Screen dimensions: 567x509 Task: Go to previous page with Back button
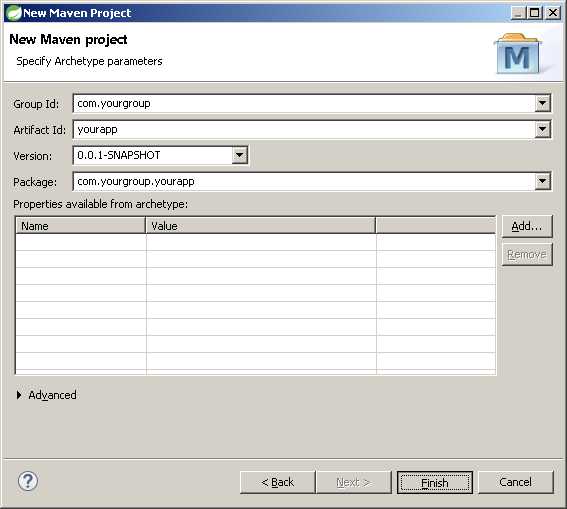pos(278,482)
